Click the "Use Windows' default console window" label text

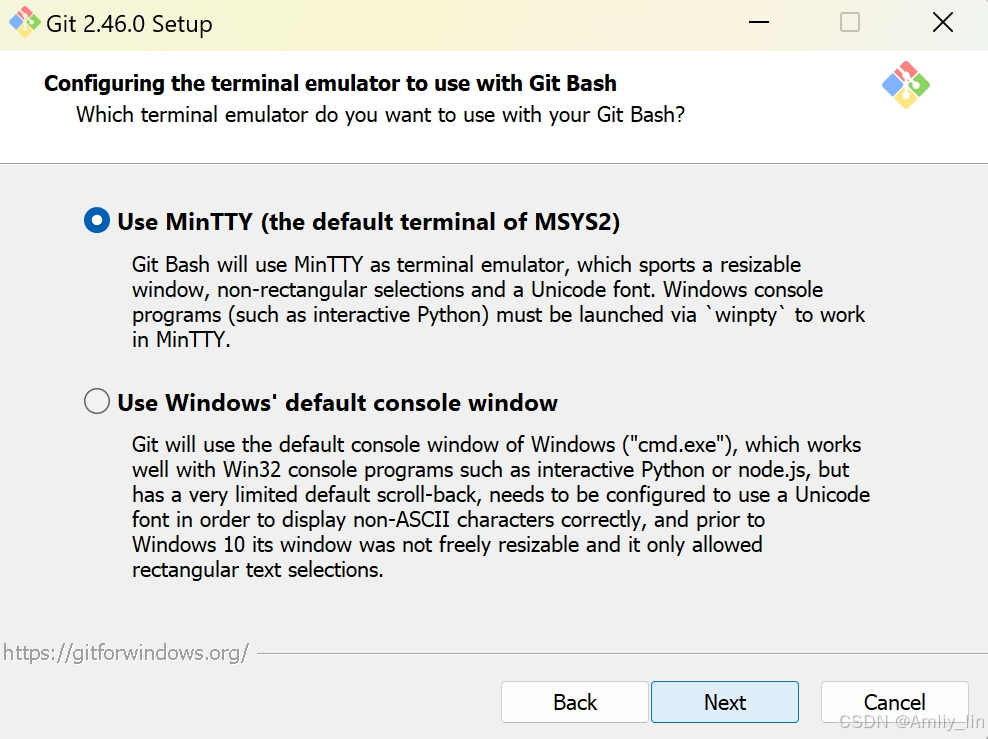pyautogui.click(x=337, y=403)
